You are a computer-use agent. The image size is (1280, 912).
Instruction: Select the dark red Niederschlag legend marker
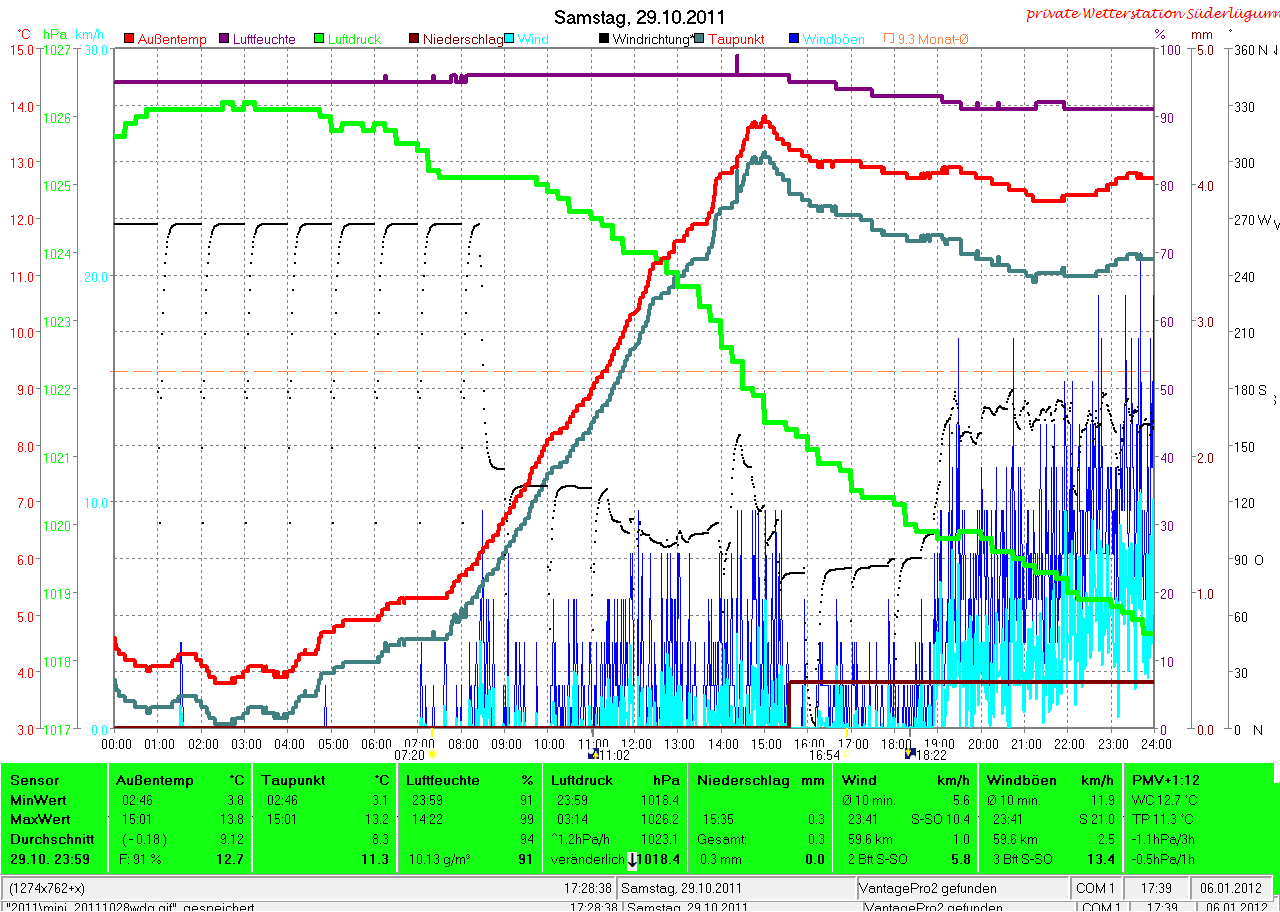(x=415, y=39)
